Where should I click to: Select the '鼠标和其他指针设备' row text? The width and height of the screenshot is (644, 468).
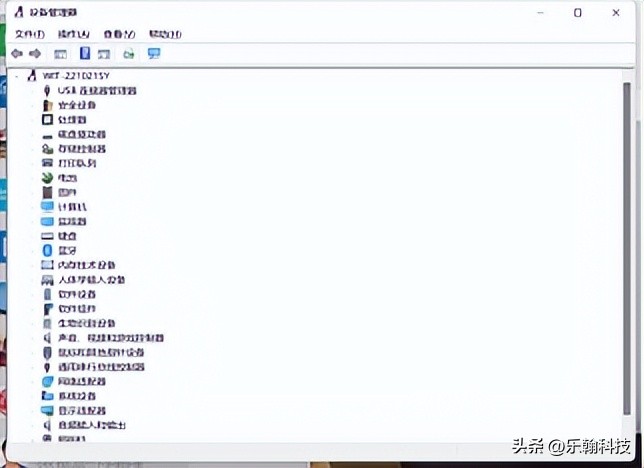[x=101, y=353]
